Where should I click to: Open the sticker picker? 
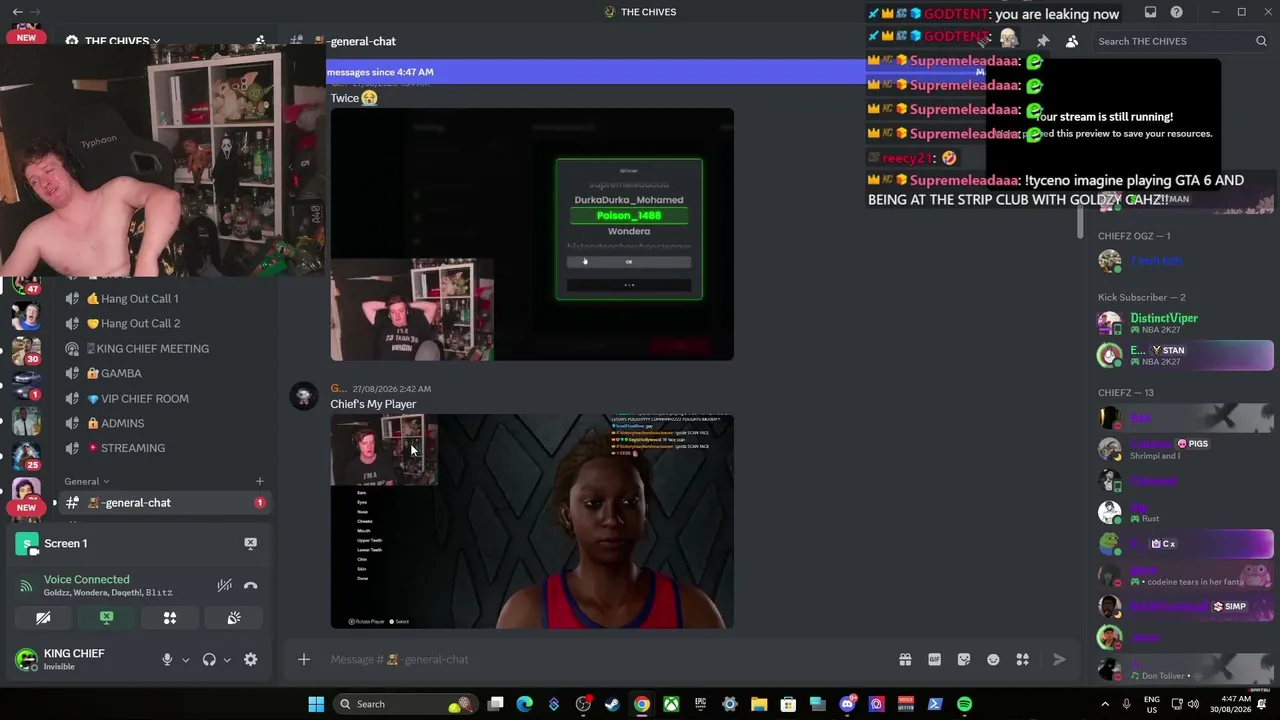pyautogui.click(x=964, y=659)
